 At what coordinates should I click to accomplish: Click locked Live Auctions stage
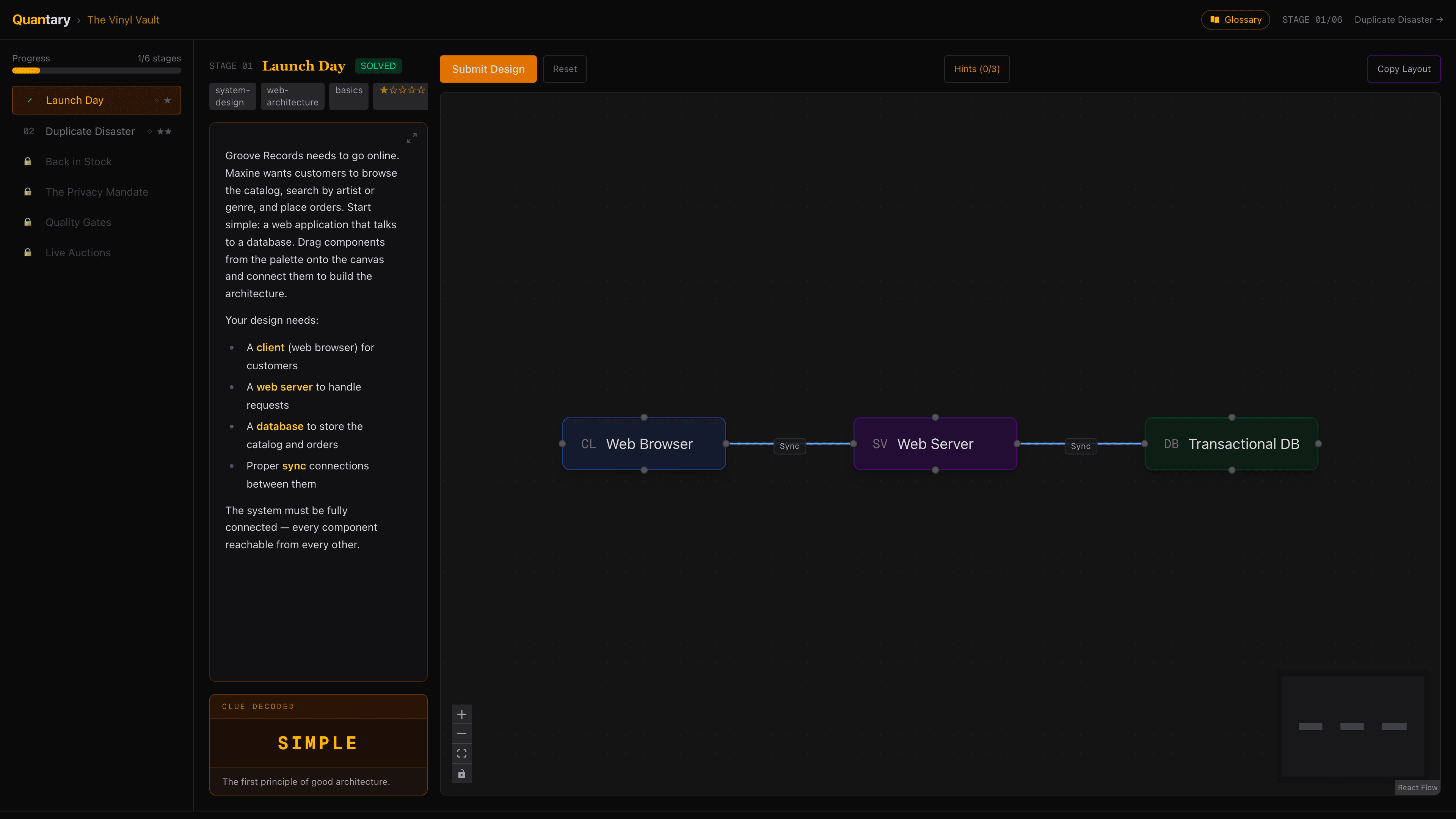pos(97,253)
